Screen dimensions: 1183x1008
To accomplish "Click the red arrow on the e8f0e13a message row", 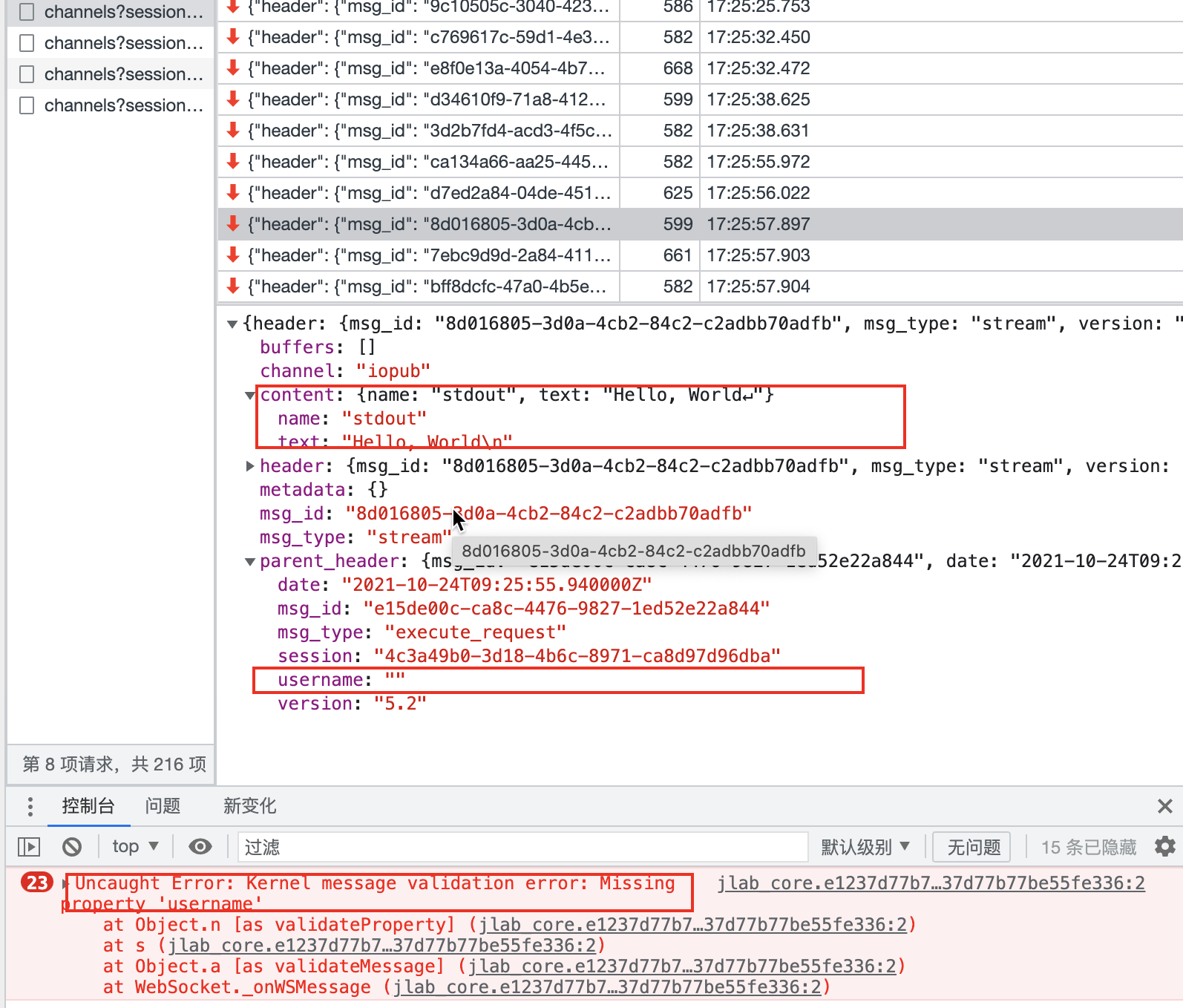I will 233,68.
